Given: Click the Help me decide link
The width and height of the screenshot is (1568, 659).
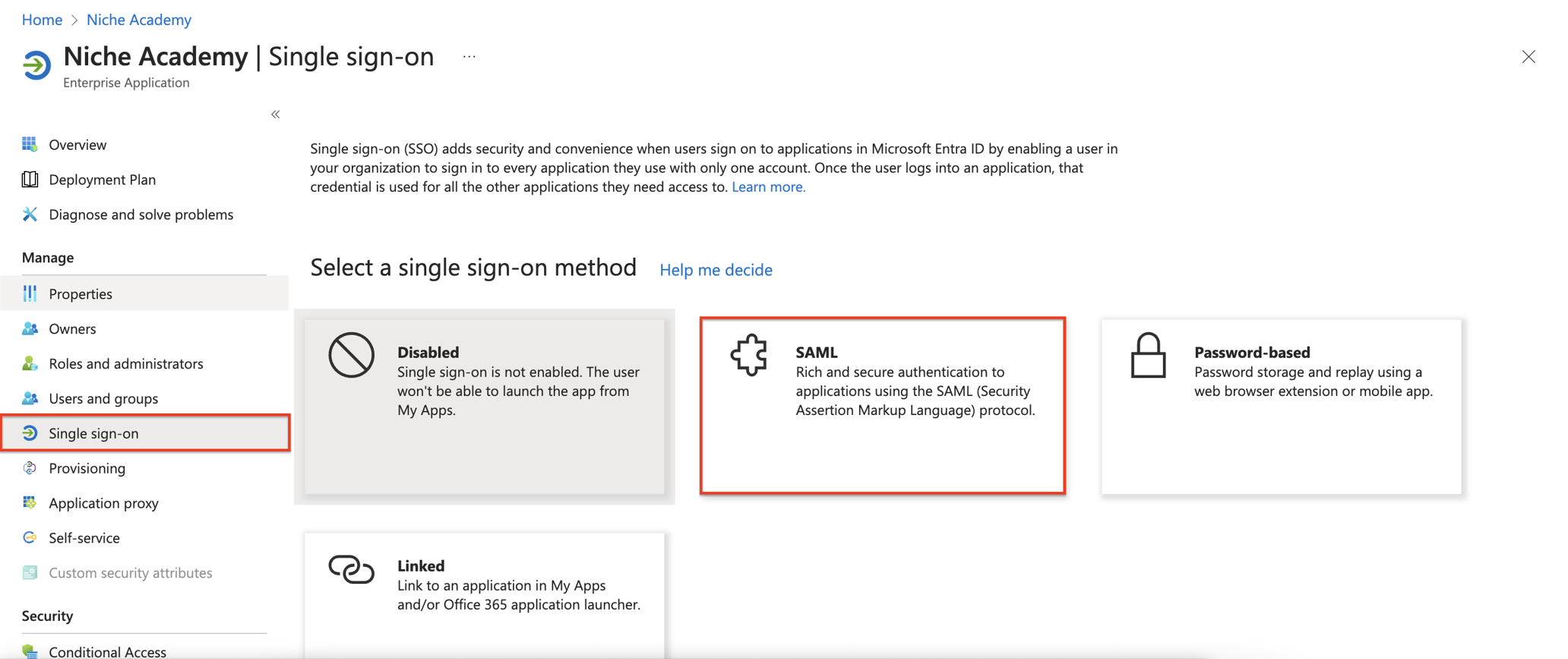Looking at the screenshot, I should 716,270.
